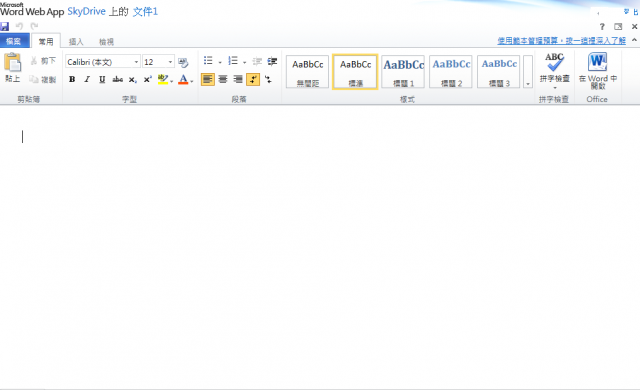This screenshot has width=640, height=390.
Task: Toggle Strikethrough formatting
Action: point(118,79)
